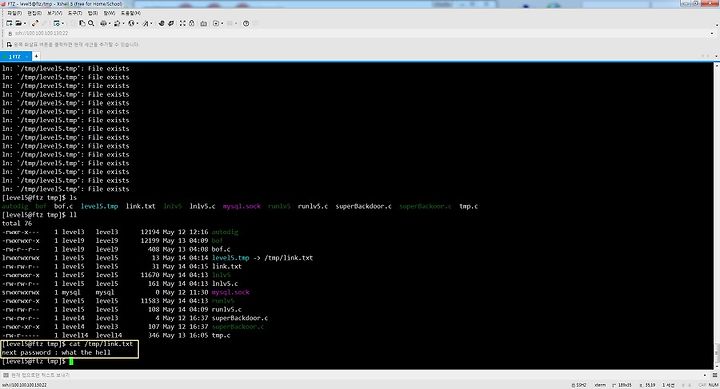The height and width of the screenshot is (389, 720).
Task: Click 'next password : what the hell' line
Action: pos(56,353)
